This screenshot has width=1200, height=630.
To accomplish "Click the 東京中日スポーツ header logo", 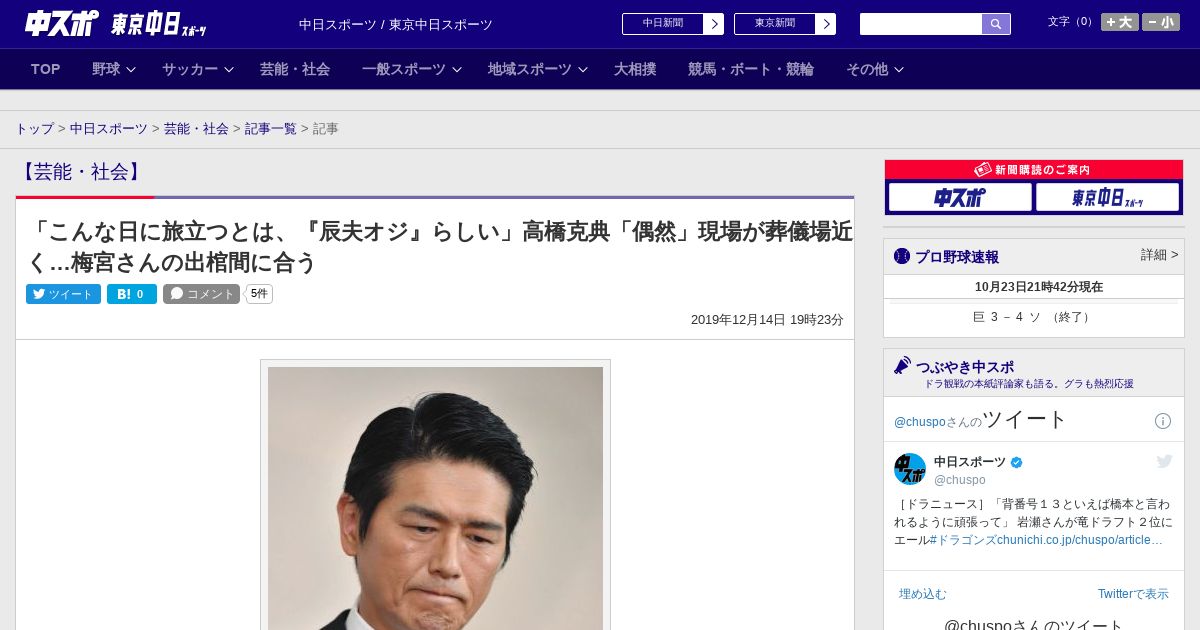I will click(158, 24).
